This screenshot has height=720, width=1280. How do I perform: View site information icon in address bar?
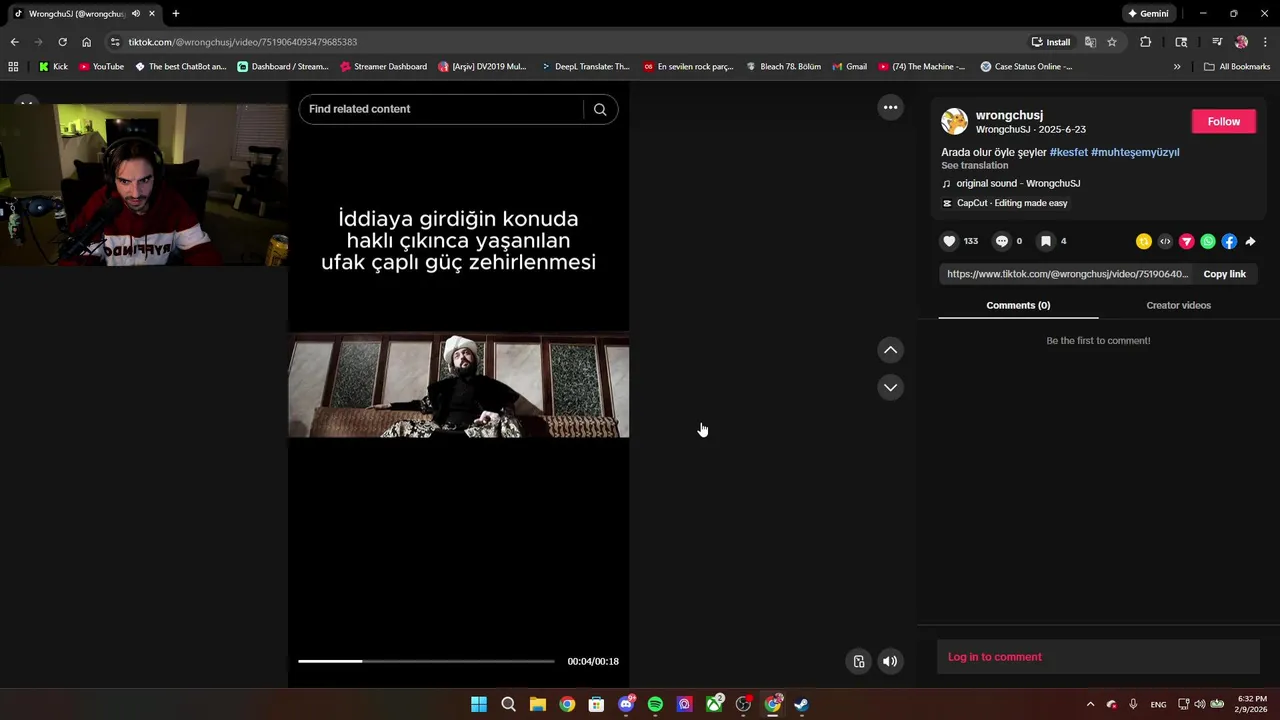(115, 42)
